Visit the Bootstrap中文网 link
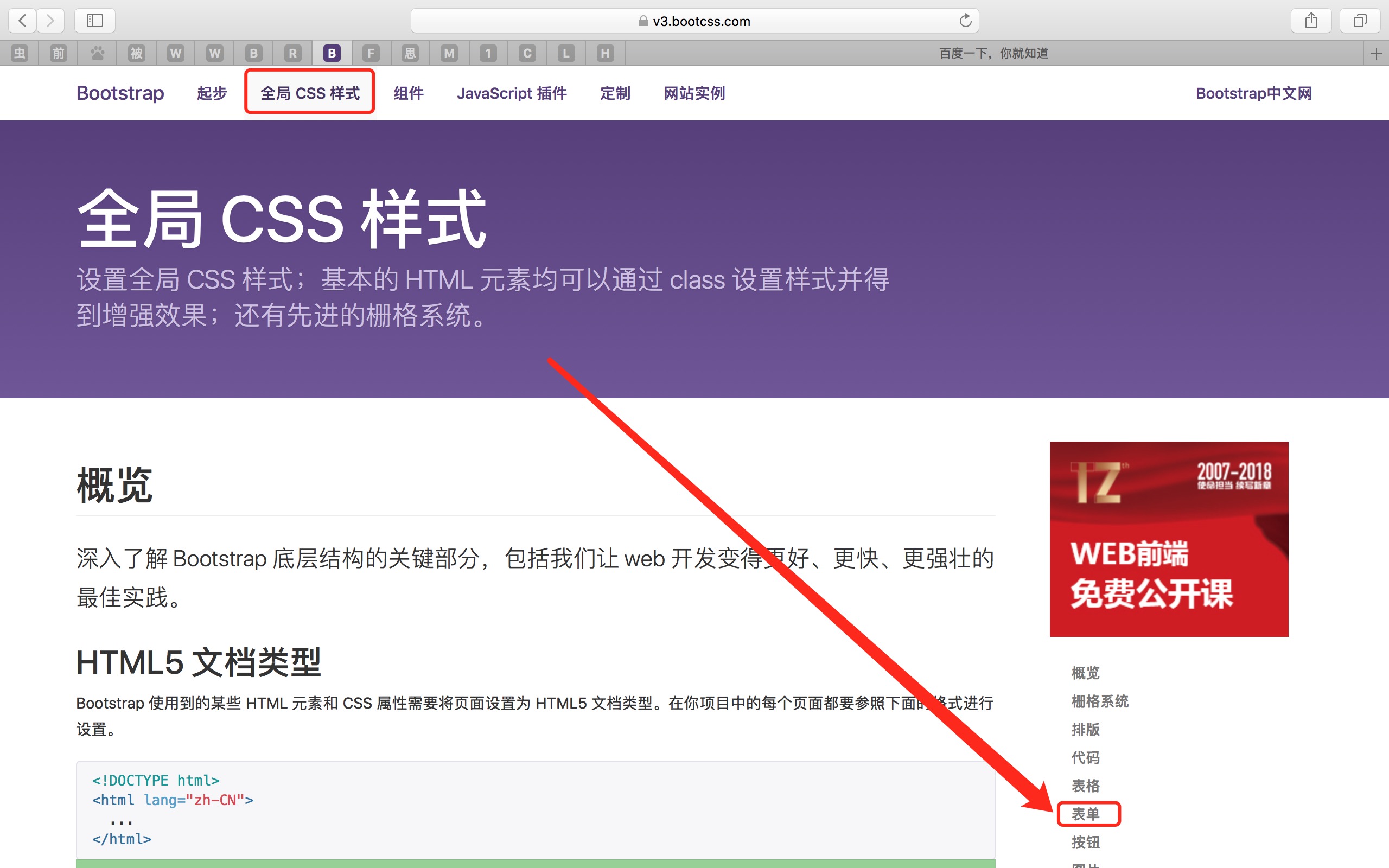The image size is (1389, 868). (1253, 93)
